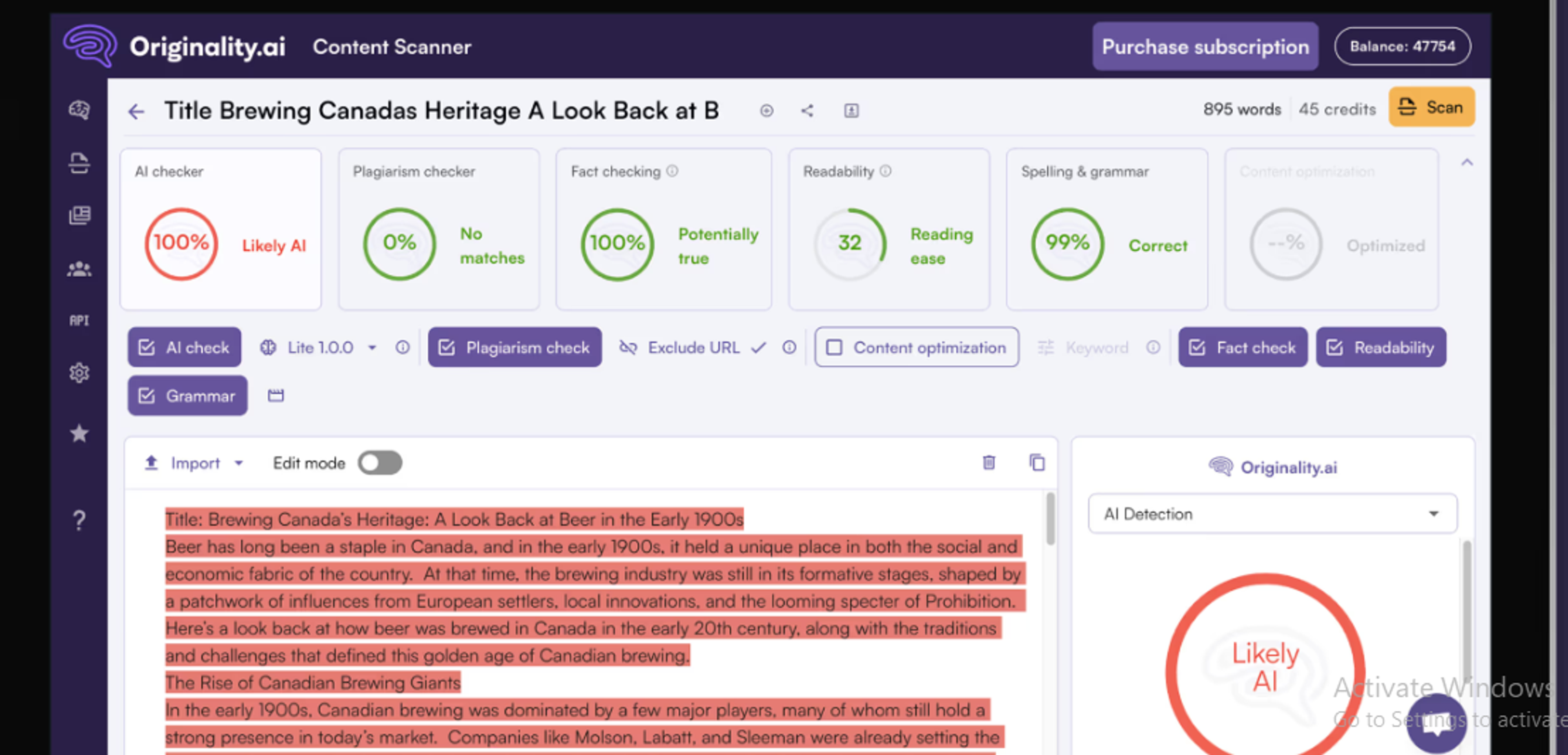Toggle the Edit mode switch
This screenshot has height=755, width=1568.
coord(380,463)
